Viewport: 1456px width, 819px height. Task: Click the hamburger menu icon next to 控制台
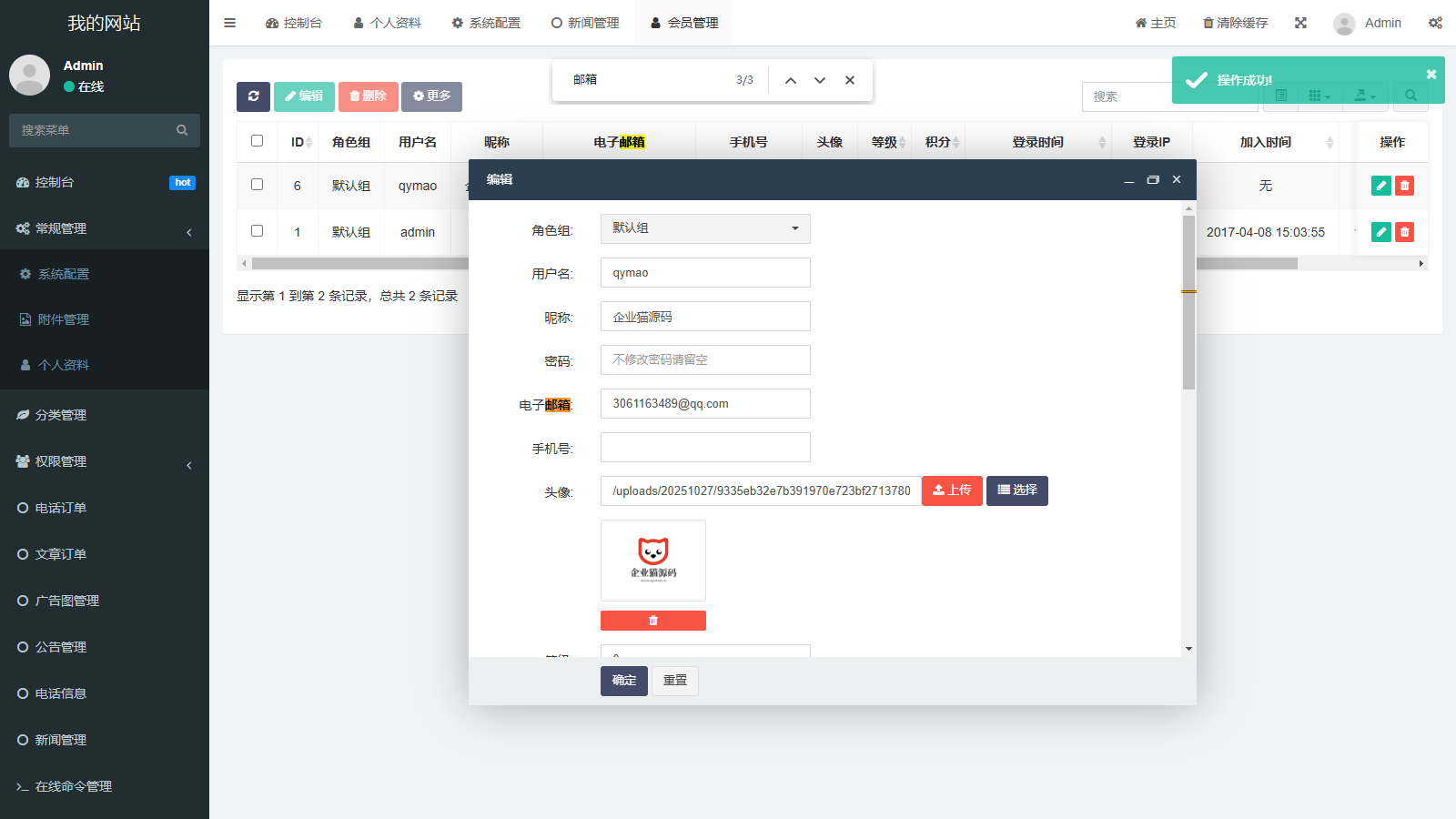pos(229,23)
